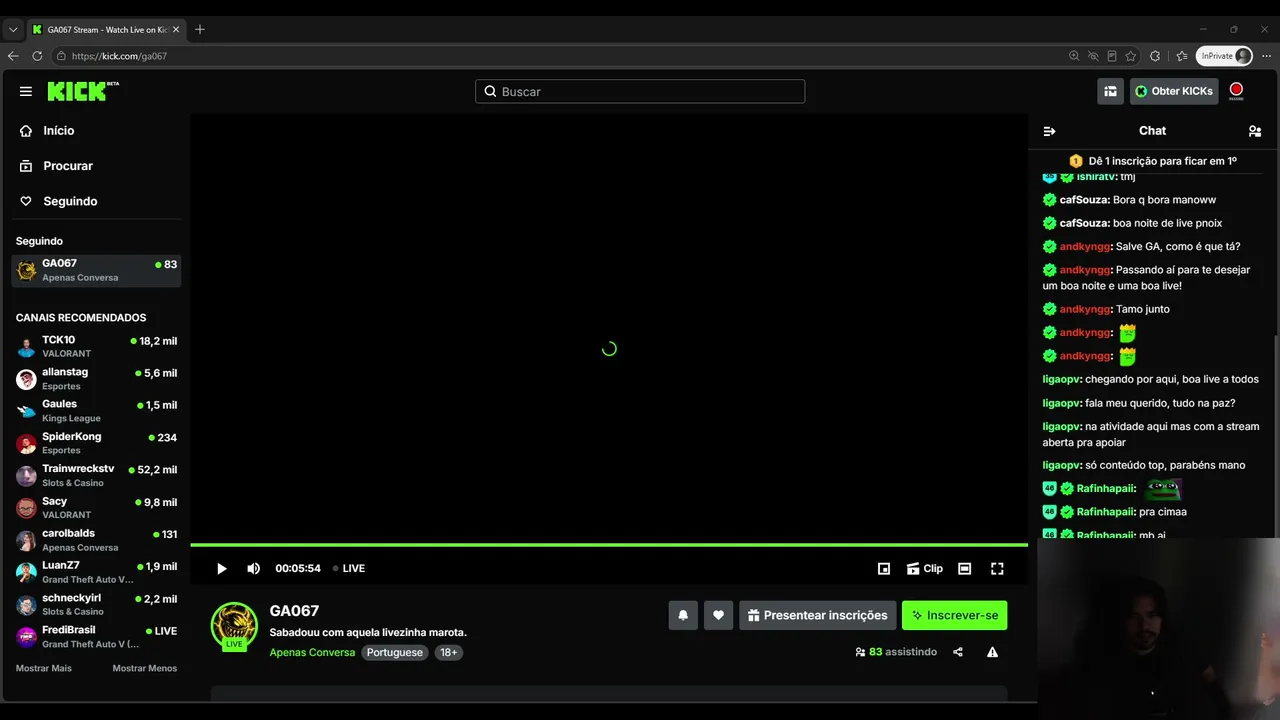1280x720 pixels.
Task: Click Presentear inscrições button
Action: pos(817,615)
